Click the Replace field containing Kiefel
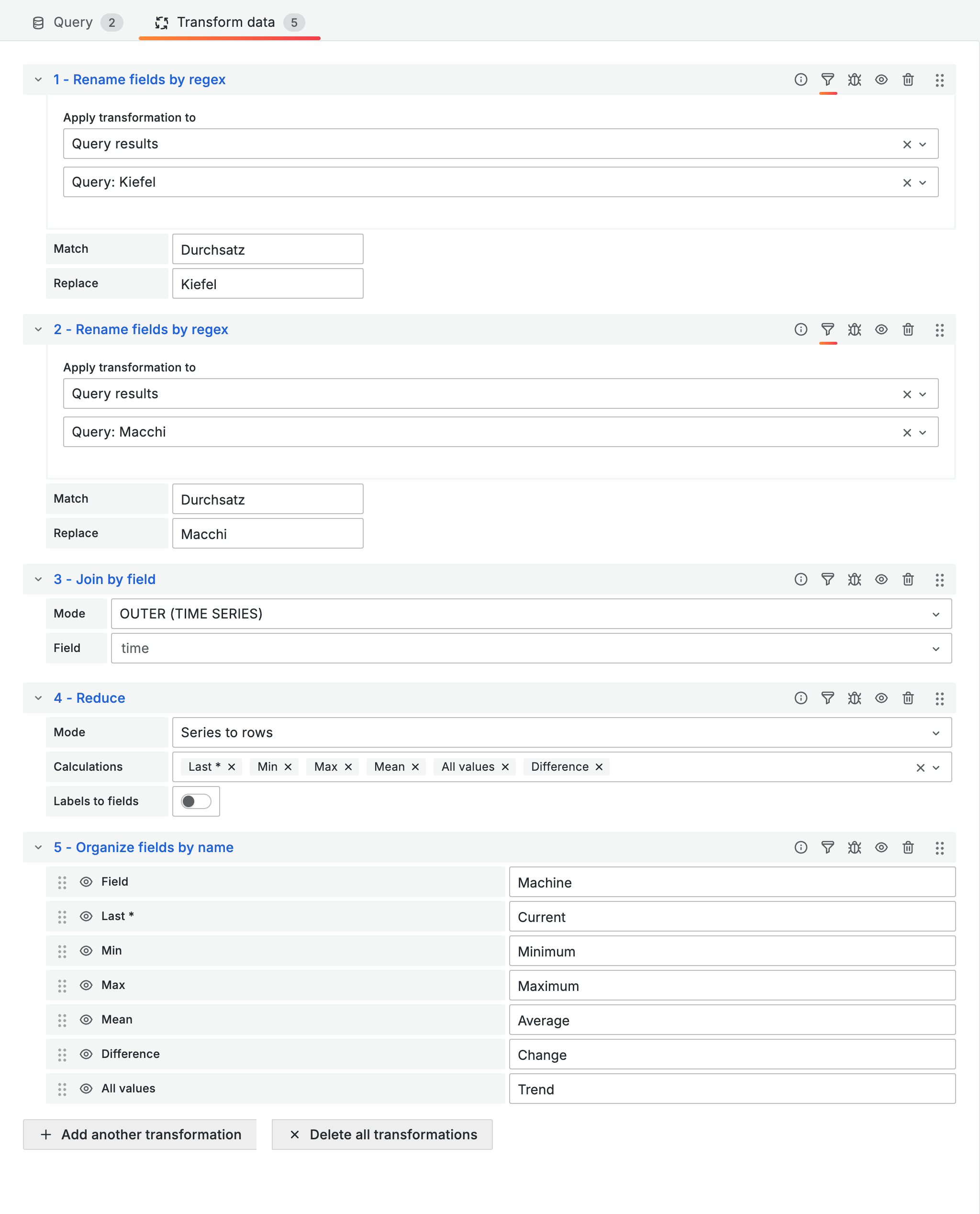Viewport: 980px width, 1214px height. [x=267, y=283]
